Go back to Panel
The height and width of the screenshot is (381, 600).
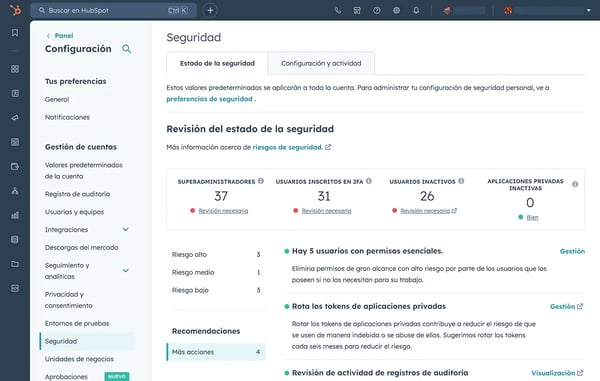(x=64, y=36)
